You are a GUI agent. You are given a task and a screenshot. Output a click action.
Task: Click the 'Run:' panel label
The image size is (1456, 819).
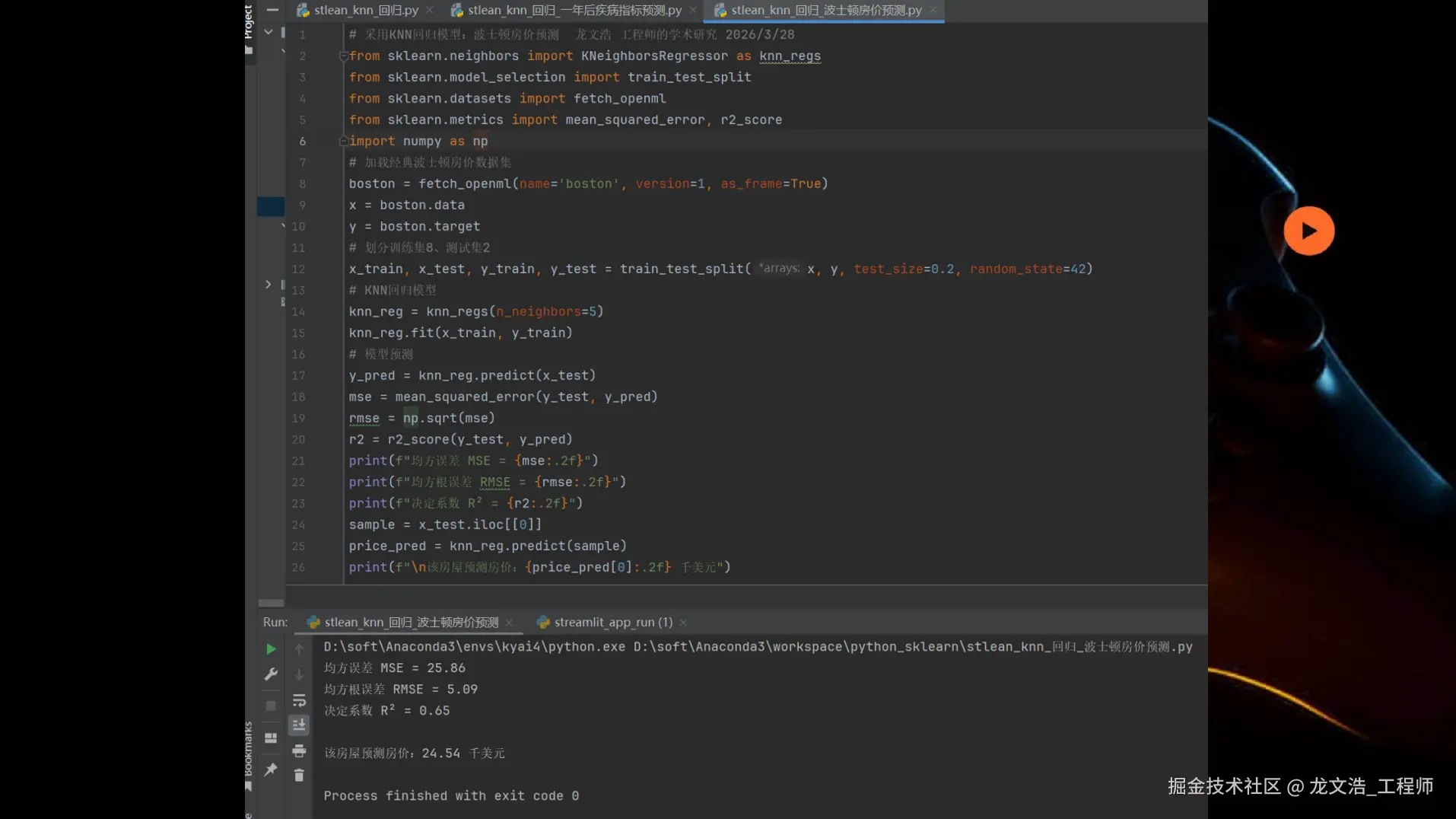(275, 623)
